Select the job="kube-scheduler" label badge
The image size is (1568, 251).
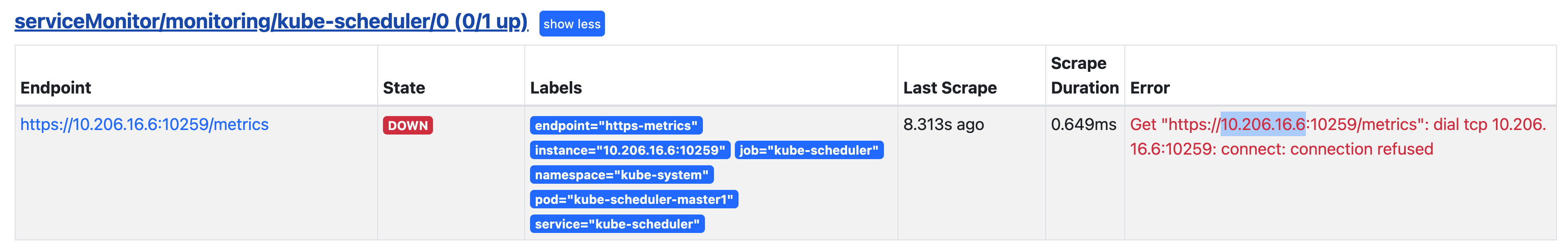[x=808, y=151]
